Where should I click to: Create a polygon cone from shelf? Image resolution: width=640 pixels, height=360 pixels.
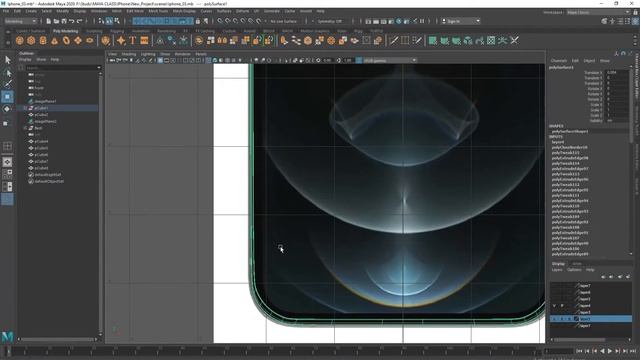tap(54, 40)
